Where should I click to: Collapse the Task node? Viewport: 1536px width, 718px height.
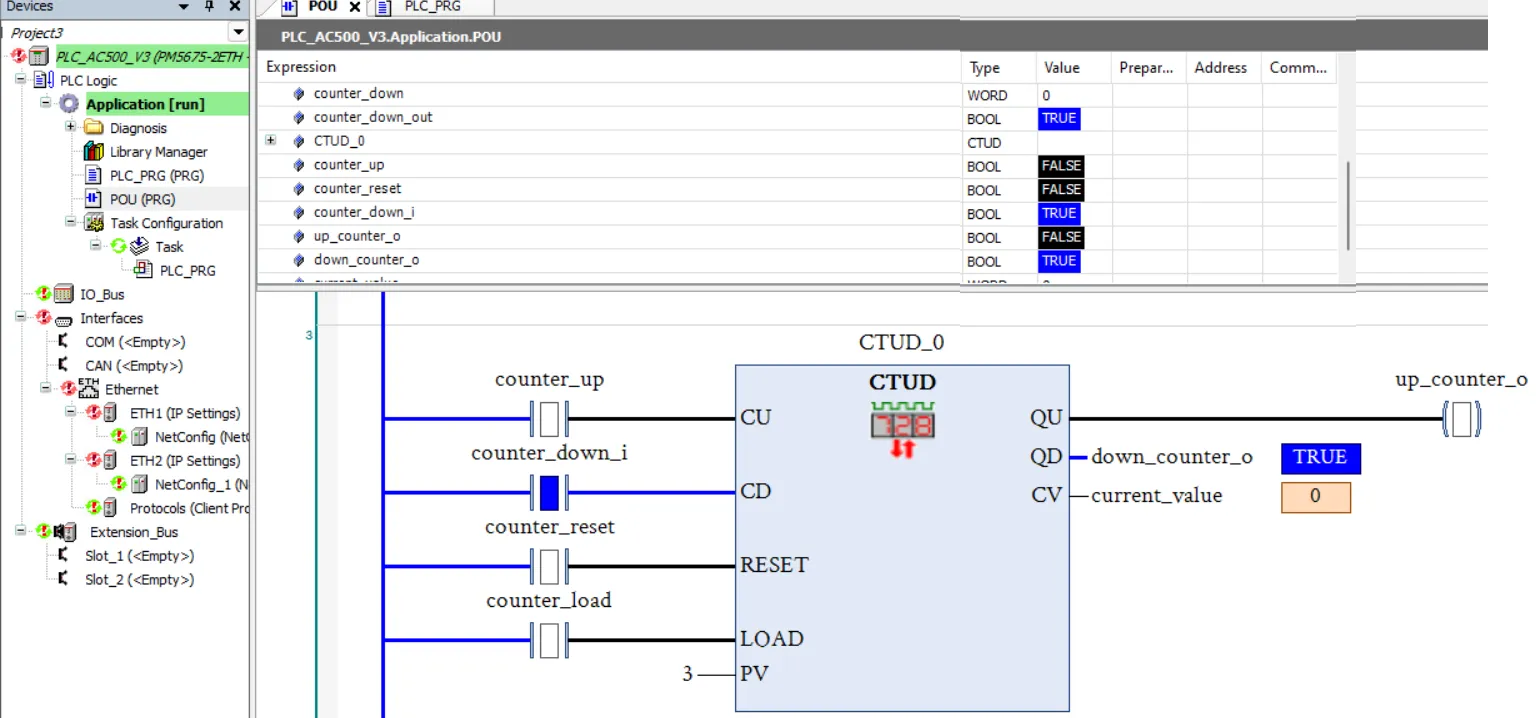coord(96,246)
